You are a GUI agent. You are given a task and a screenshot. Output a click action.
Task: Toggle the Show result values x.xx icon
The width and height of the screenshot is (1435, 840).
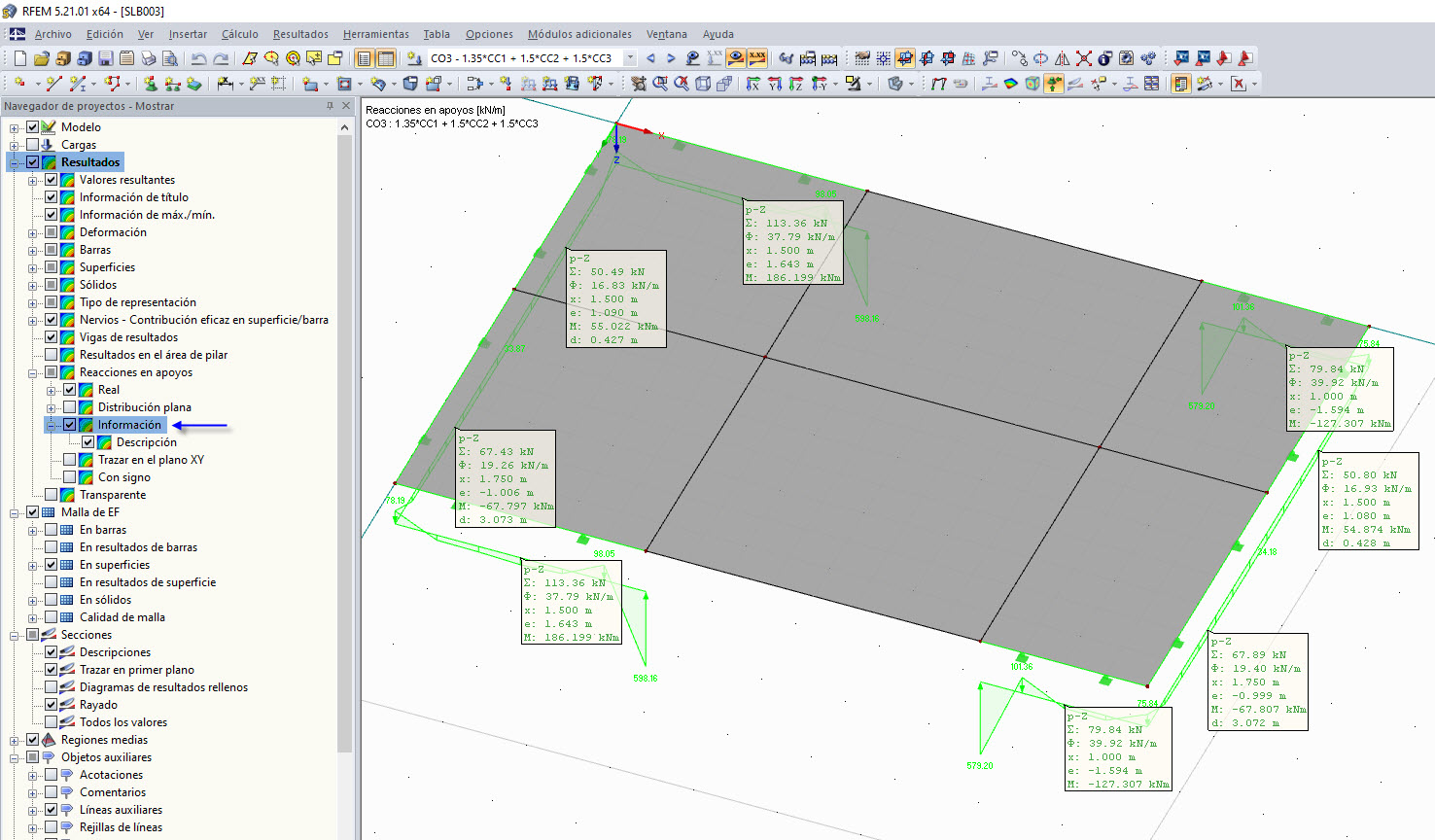(x=757, y=58)
